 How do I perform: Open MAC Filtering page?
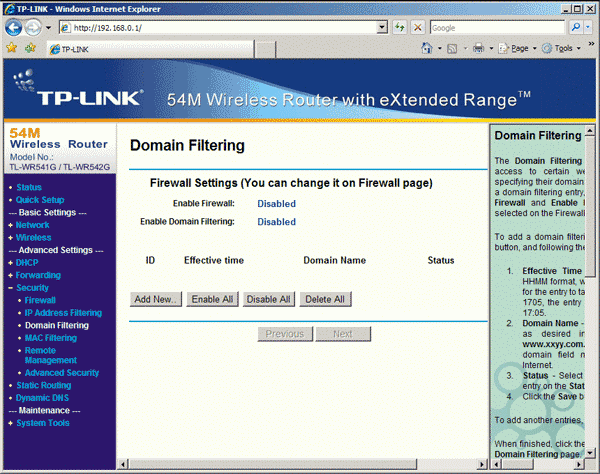point(51,338)
